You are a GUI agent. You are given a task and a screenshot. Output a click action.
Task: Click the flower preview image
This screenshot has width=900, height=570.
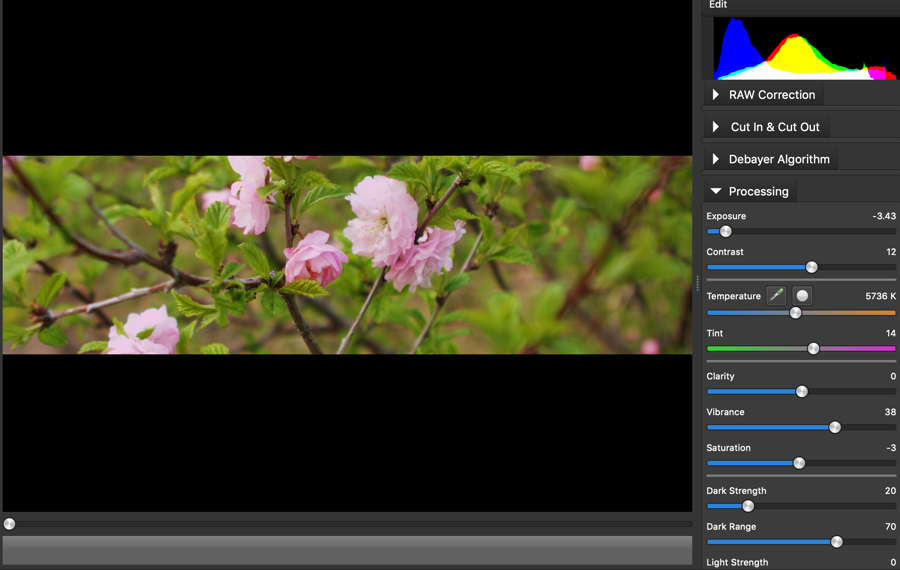click(x=347, y=255)
